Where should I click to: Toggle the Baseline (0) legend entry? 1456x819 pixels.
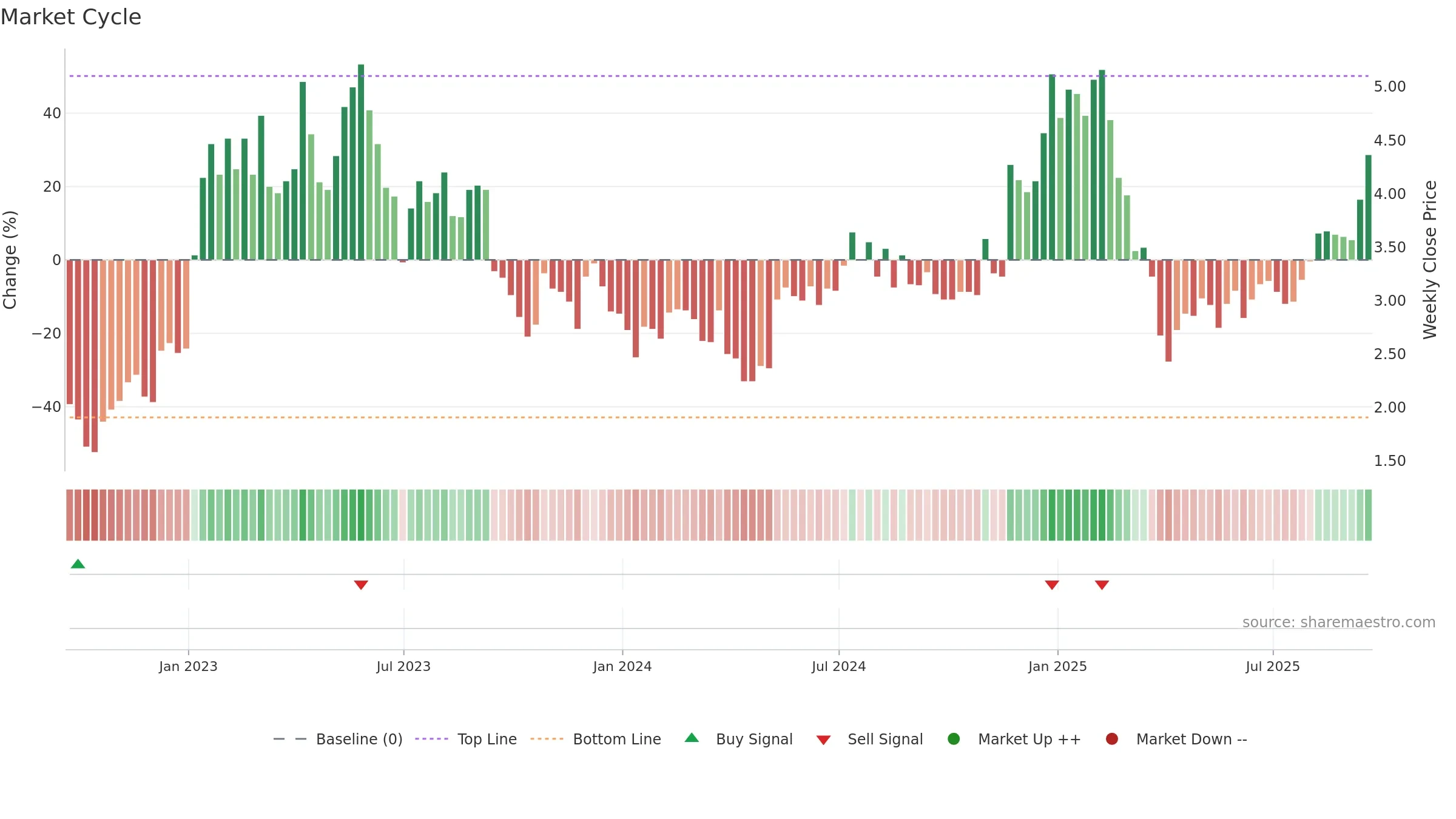tap(338, 739)
